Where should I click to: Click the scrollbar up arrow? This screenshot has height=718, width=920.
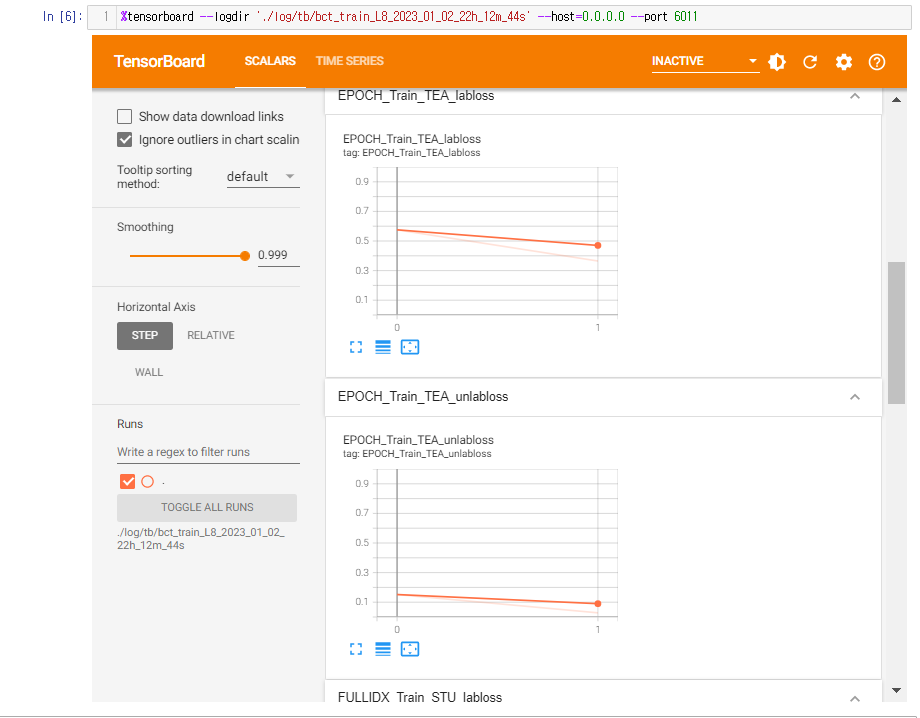(897, 100)
